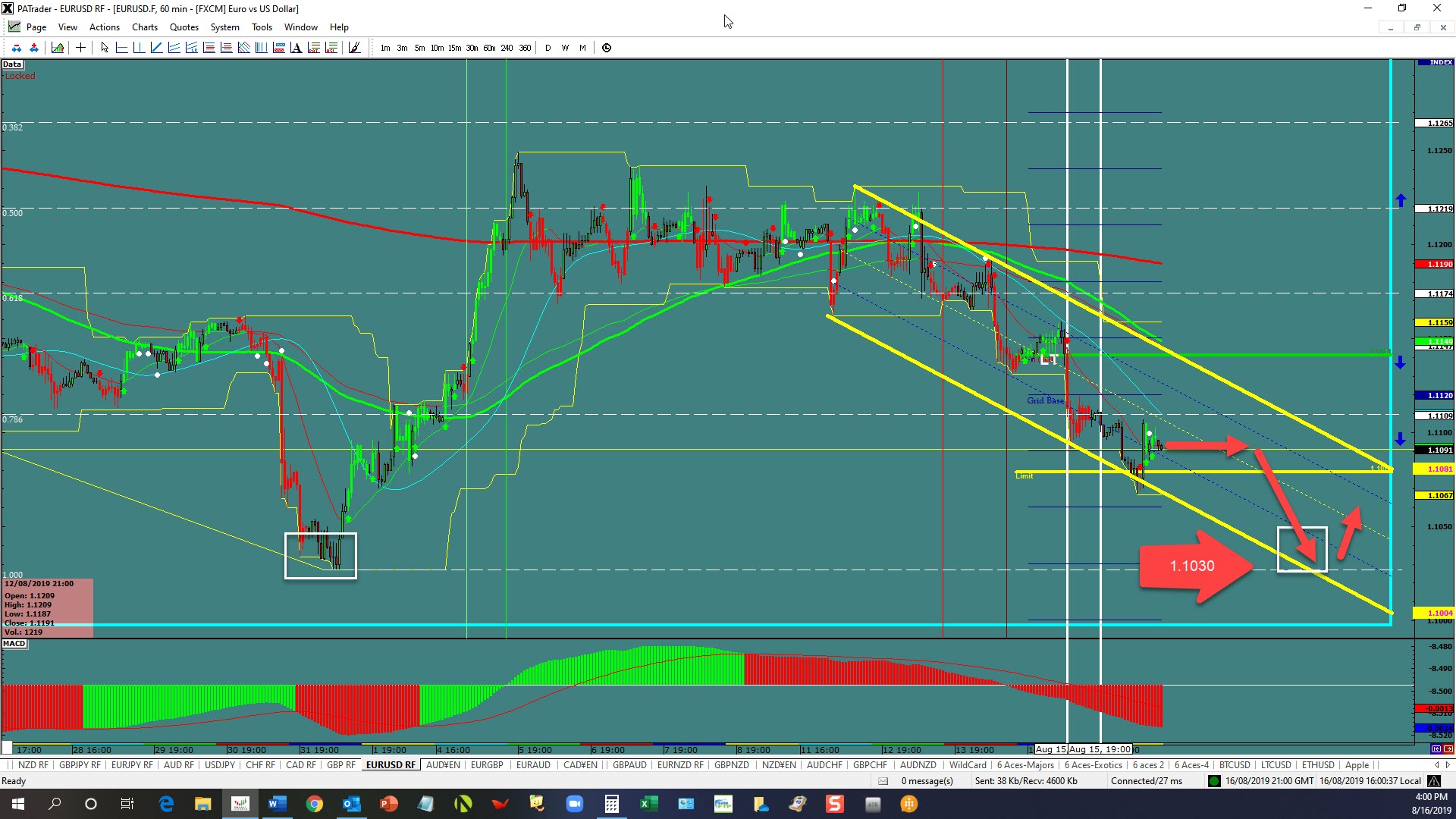Screen dimensions: 1456x819
Task: Select the linear regression channel tool
Action: click(191, 48)
